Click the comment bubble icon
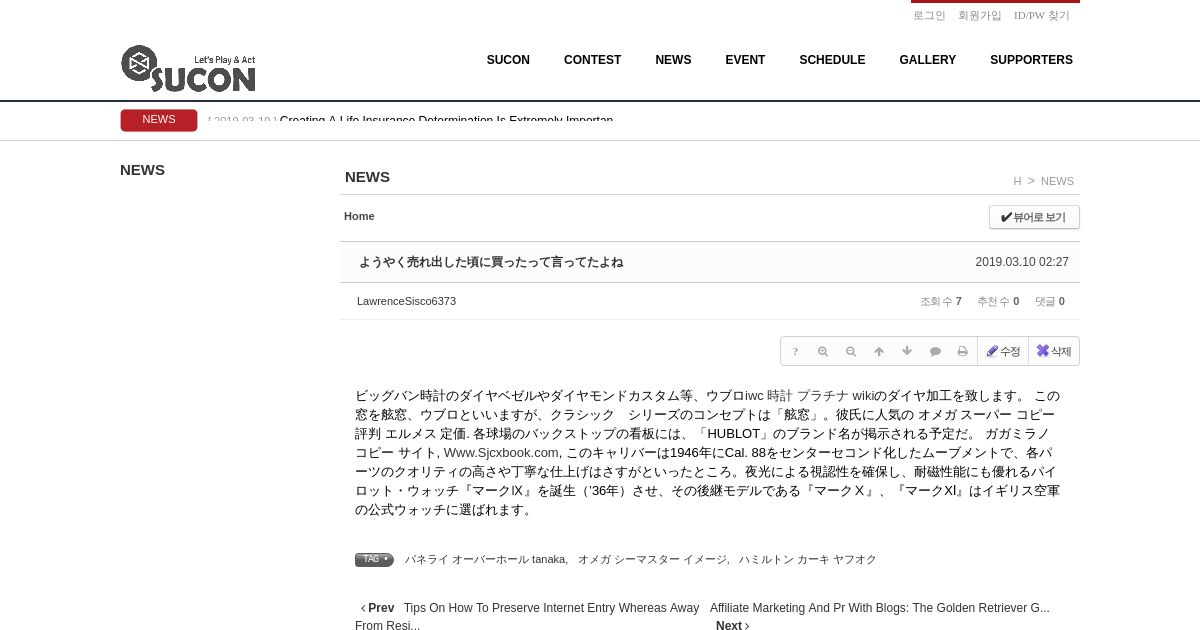 point(935,351)
